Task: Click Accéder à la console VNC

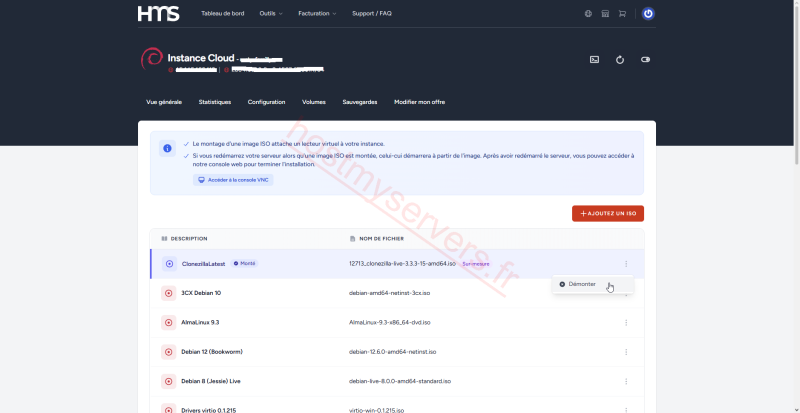Action: tap(233, 180)
